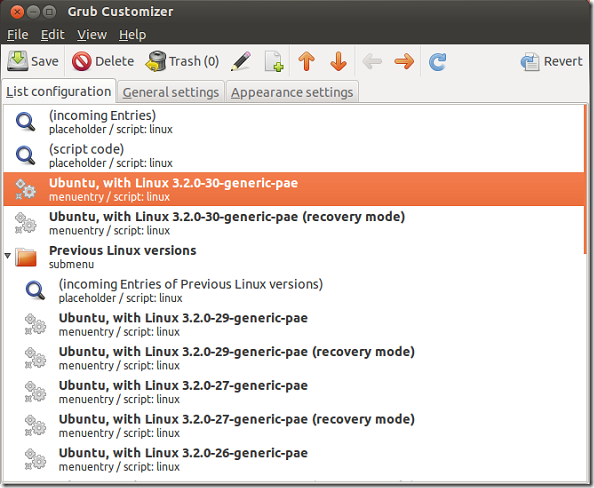Viewport: 594px width, 488px height.
Task: Open the File menu
Action: (17, 35)
